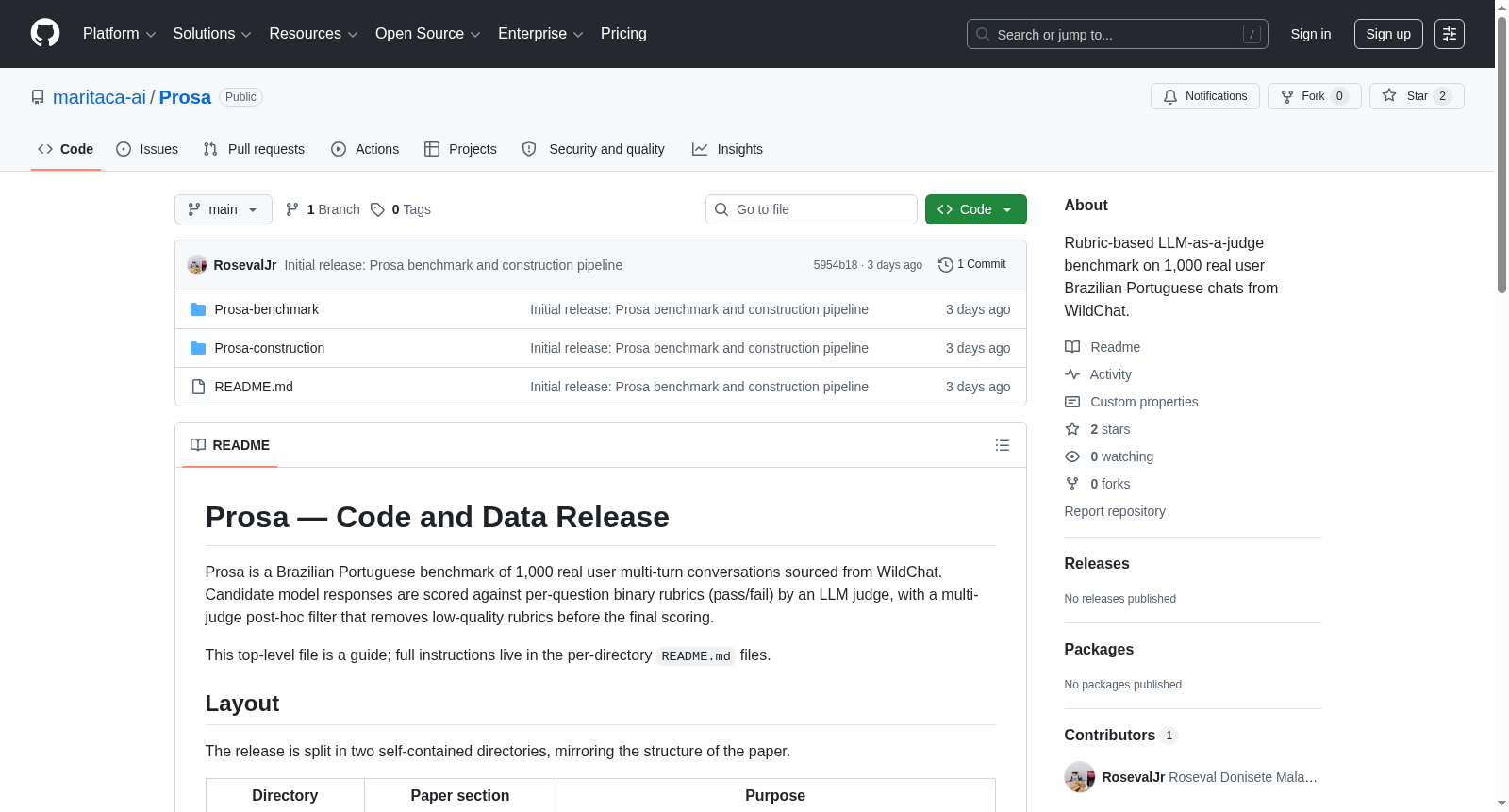Open the main branch selector dropdown
The image size is (1509, 812).
[224, 209]
